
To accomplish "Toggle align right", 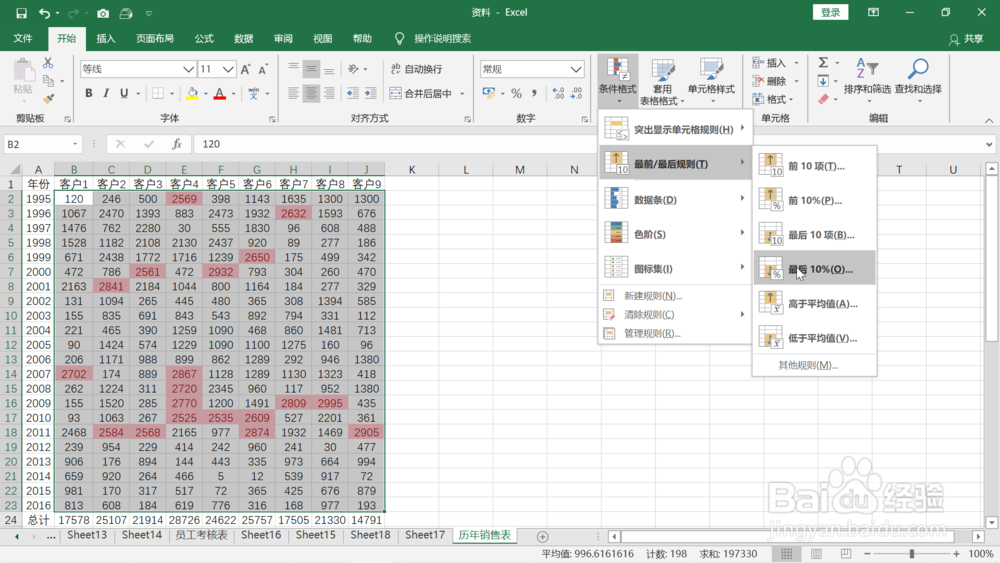I will [329, 94].
